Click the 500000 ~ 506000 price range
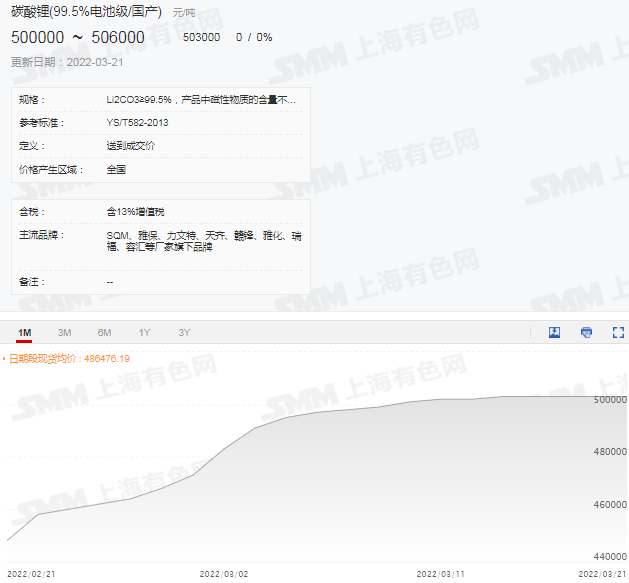629x583 pixels. (x=78, y=37)
